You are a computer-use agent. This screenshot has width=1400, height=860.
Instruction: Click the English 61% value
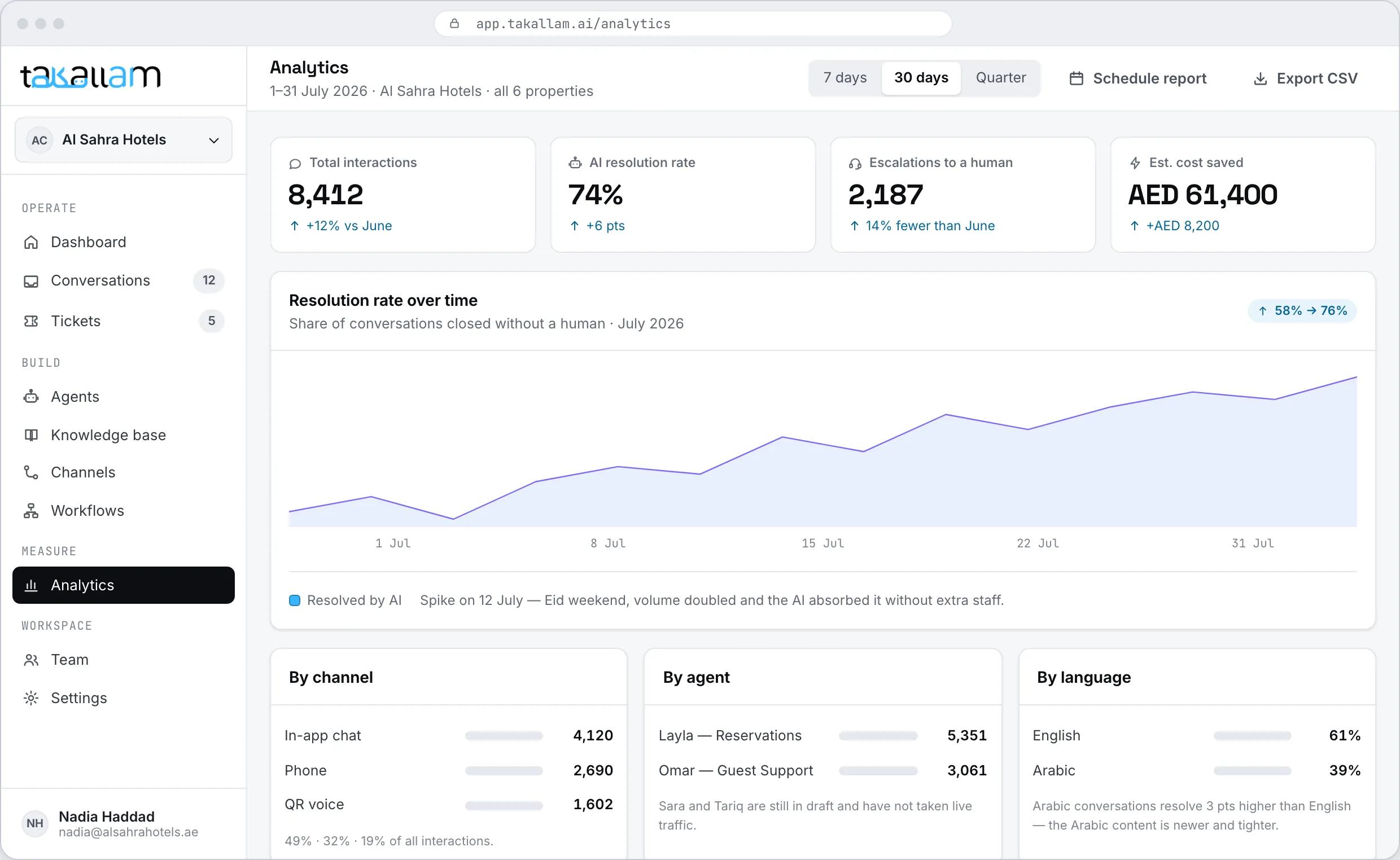(1344, 736)
